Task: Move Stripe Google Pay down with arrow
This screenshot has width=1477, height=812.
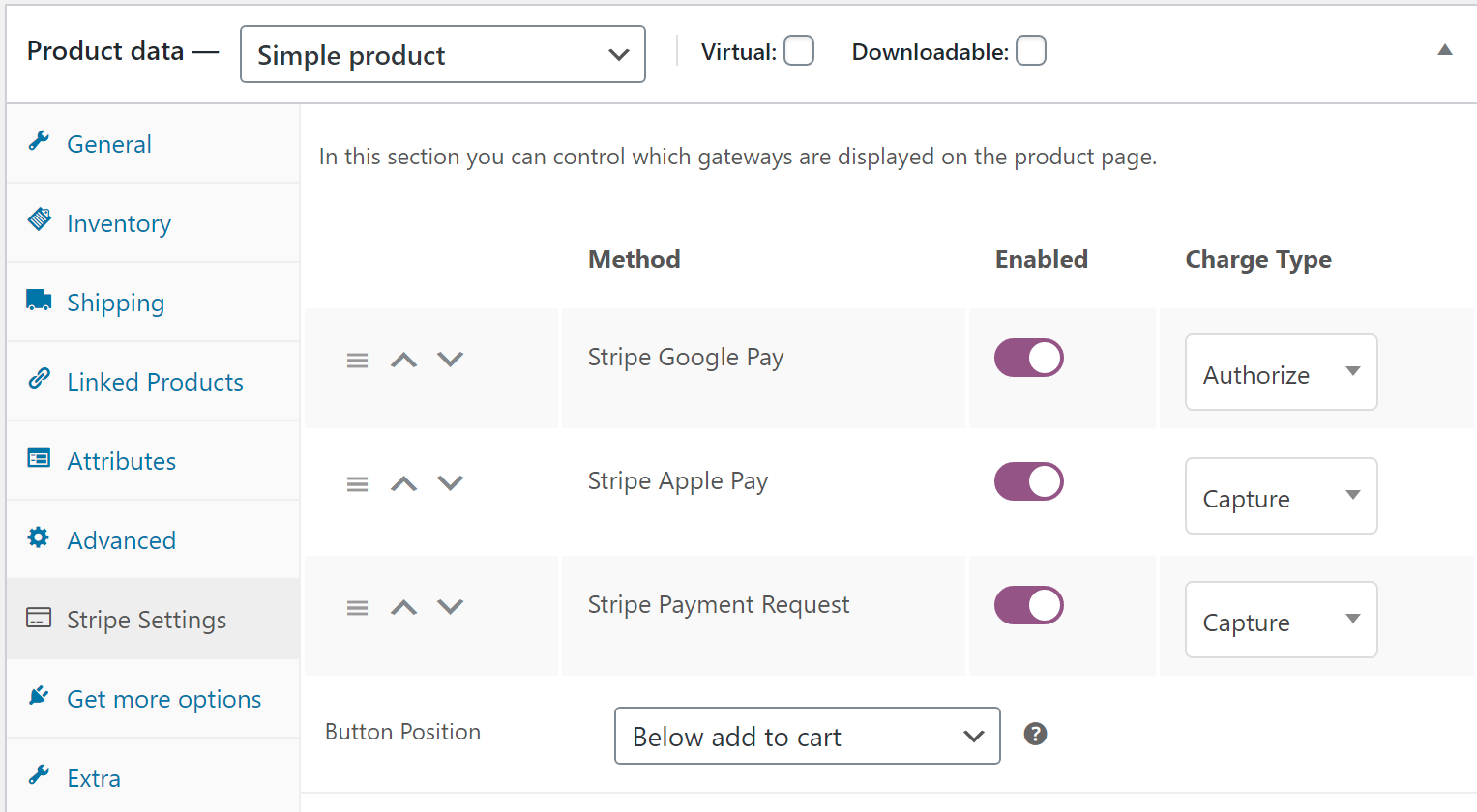Action: click(451, 360)
